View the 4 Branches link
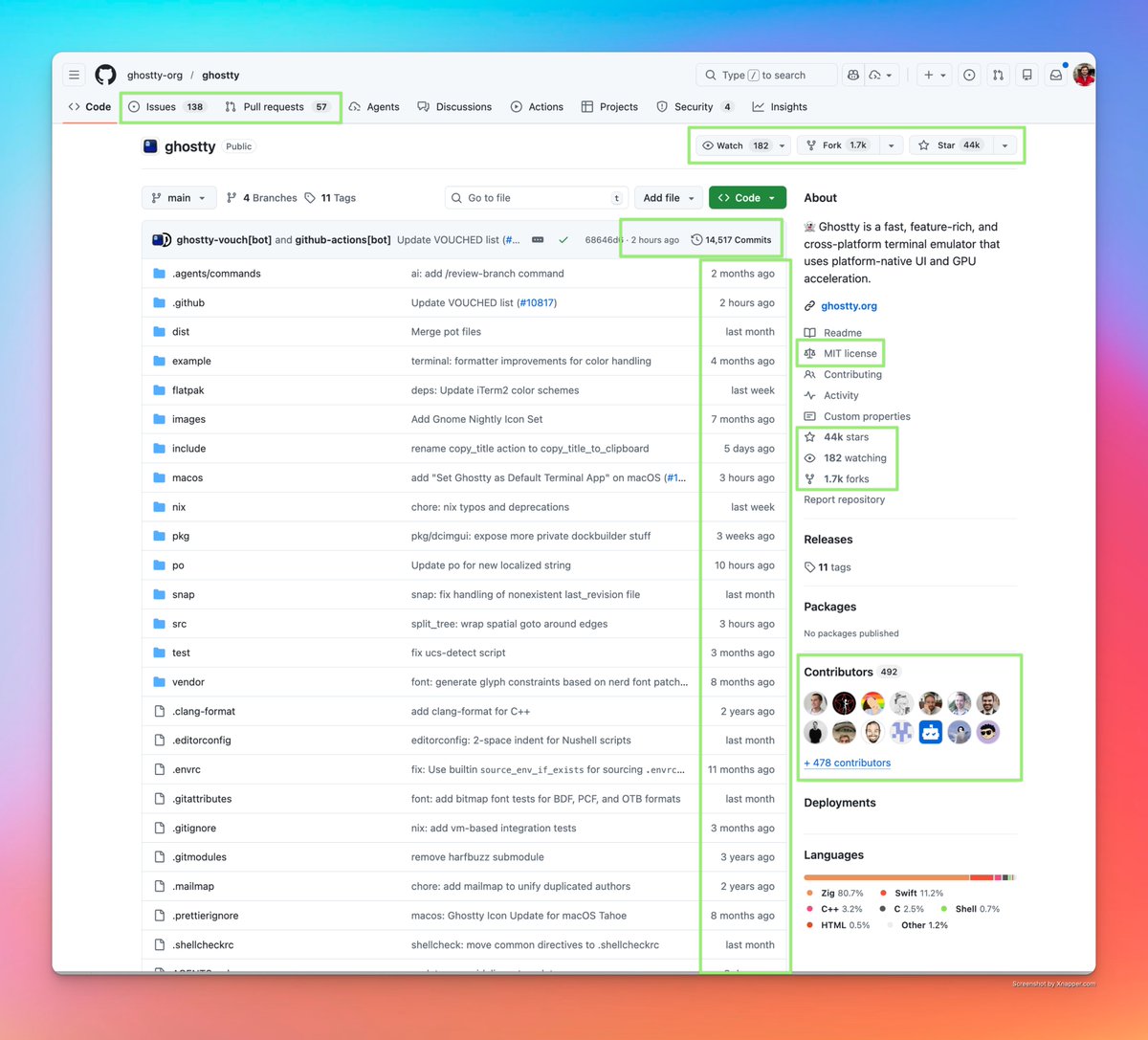Screen dimensions: 1148x1040 (x=262, y=198)
